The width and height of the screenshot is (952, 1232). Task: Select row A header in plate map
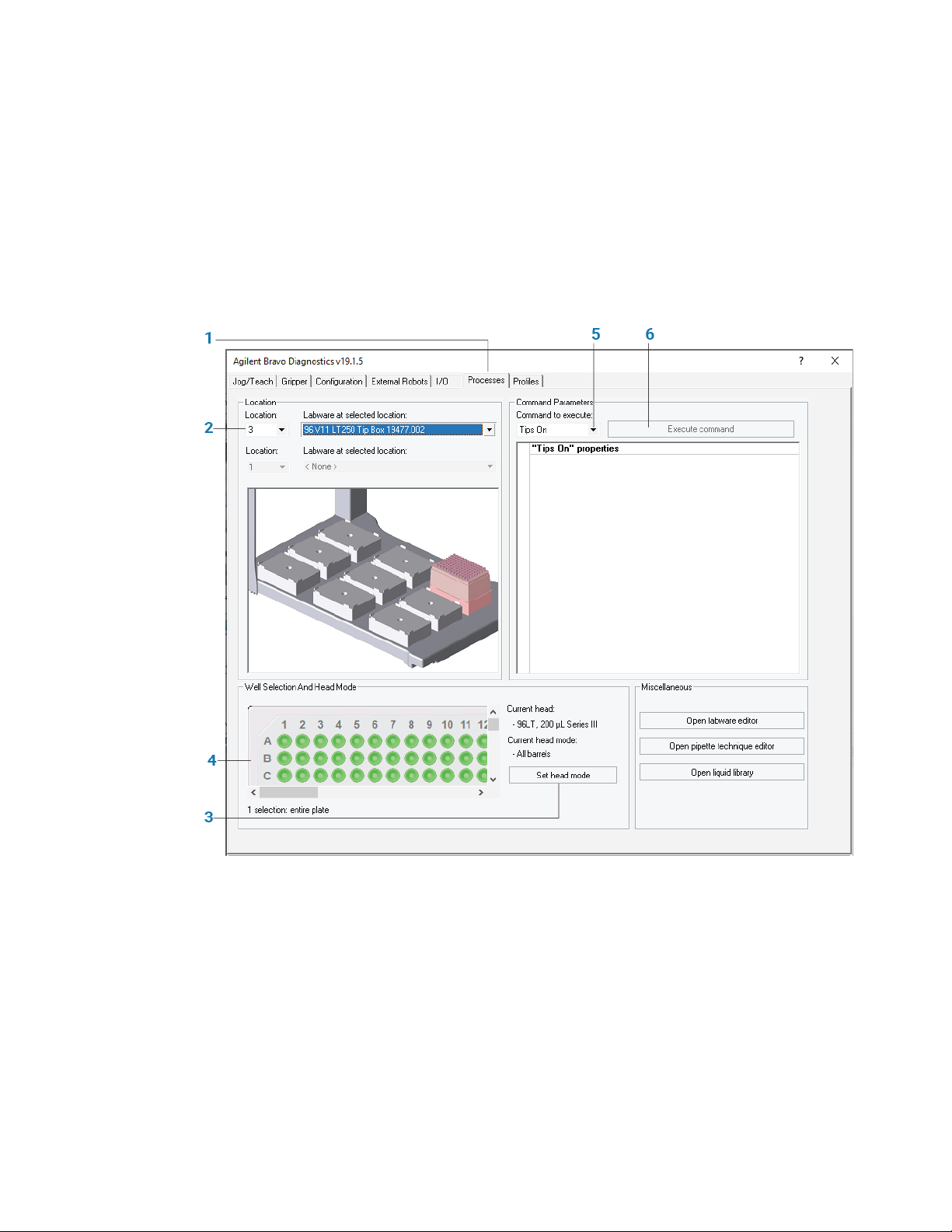click(x=267, y=742)
